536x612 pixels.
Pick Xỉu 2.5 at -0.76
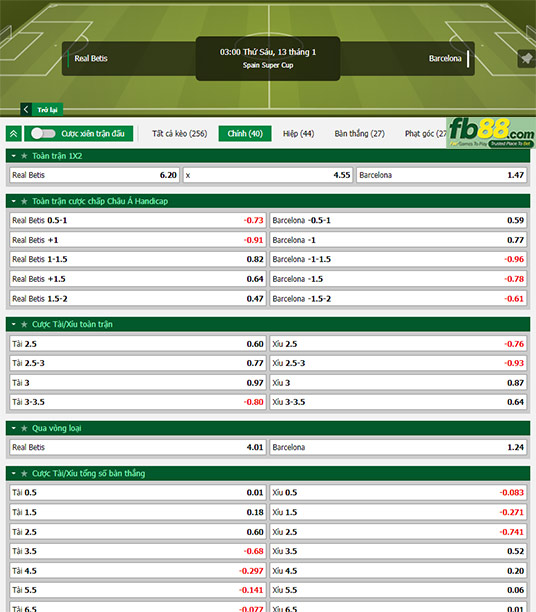pos(398,343)
